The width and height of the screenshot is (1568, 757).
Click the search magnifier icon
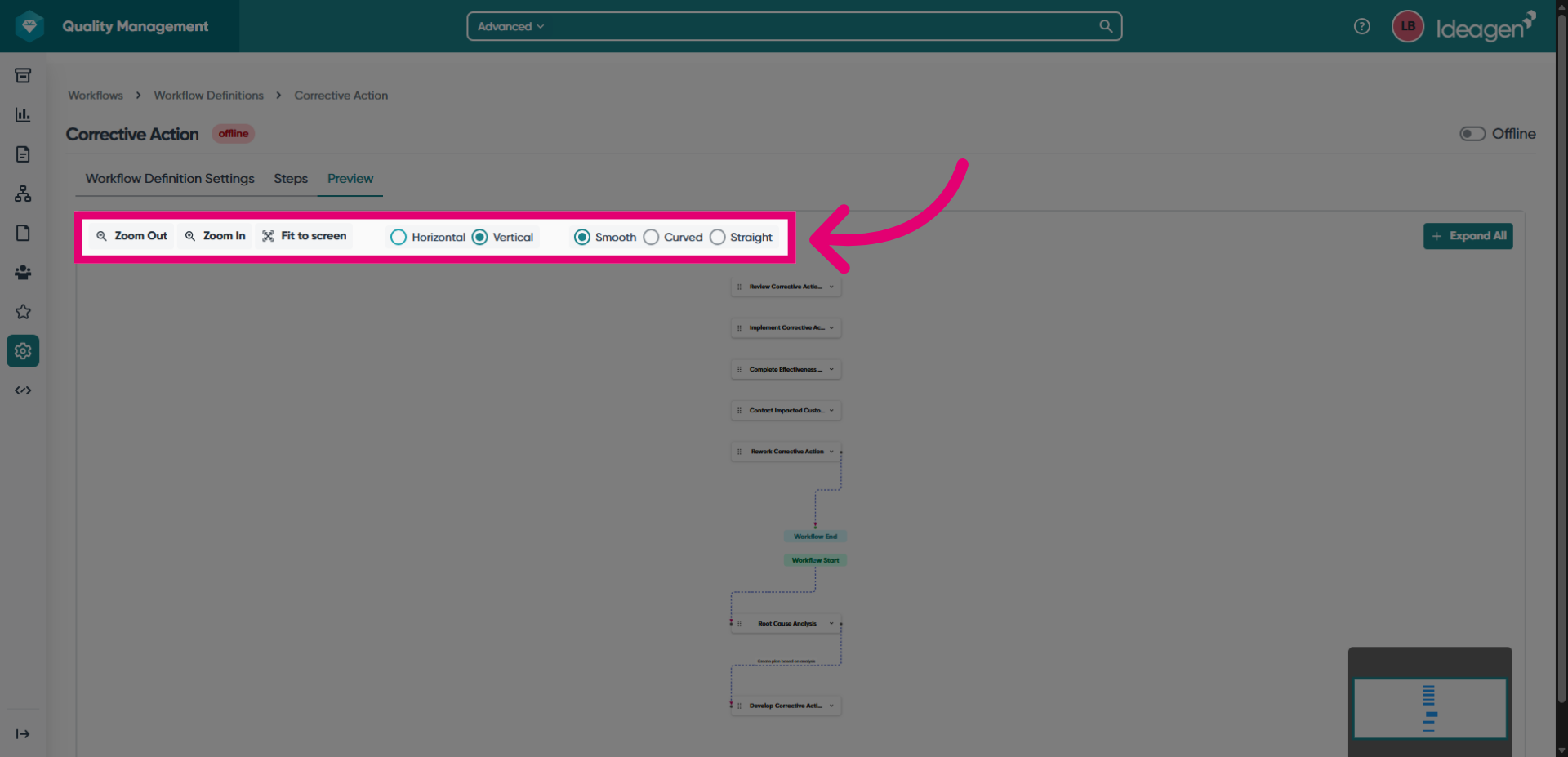(1106, 26)
